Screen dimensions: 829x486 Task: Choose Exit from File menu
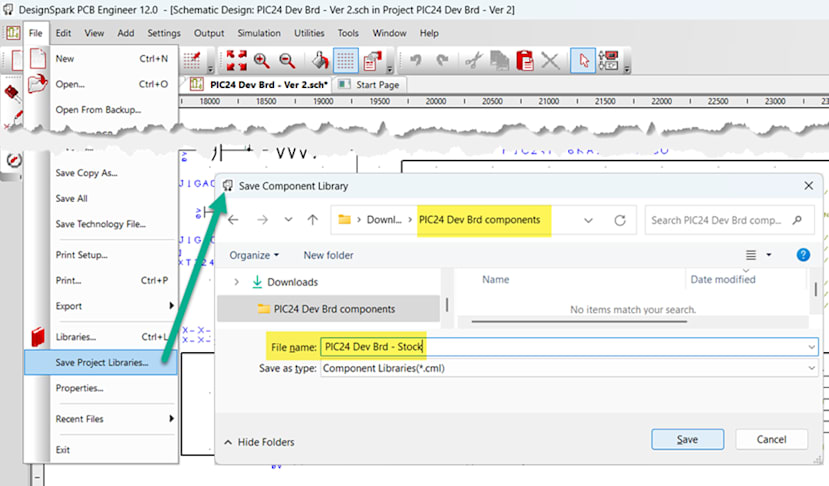pos(62,450)
